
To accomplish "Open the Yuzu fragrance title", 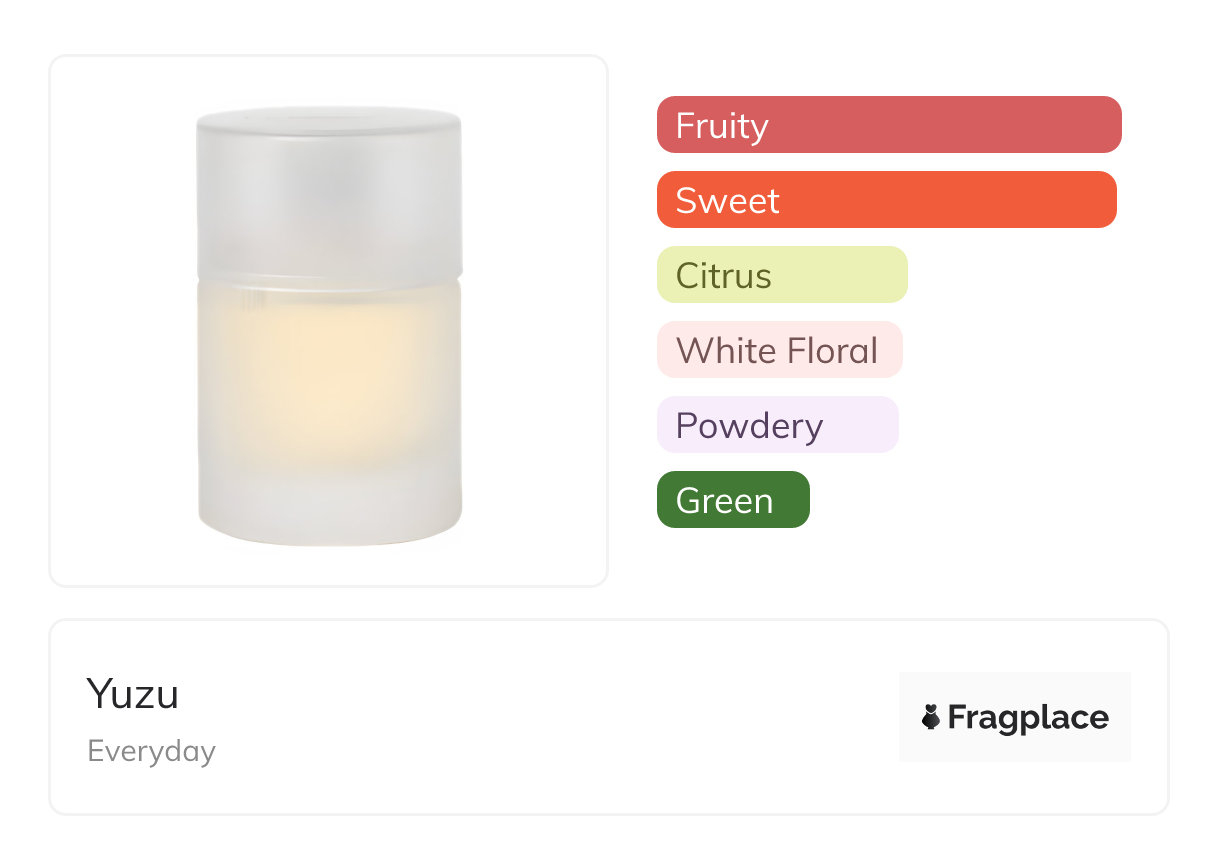I will pos(133,694).
